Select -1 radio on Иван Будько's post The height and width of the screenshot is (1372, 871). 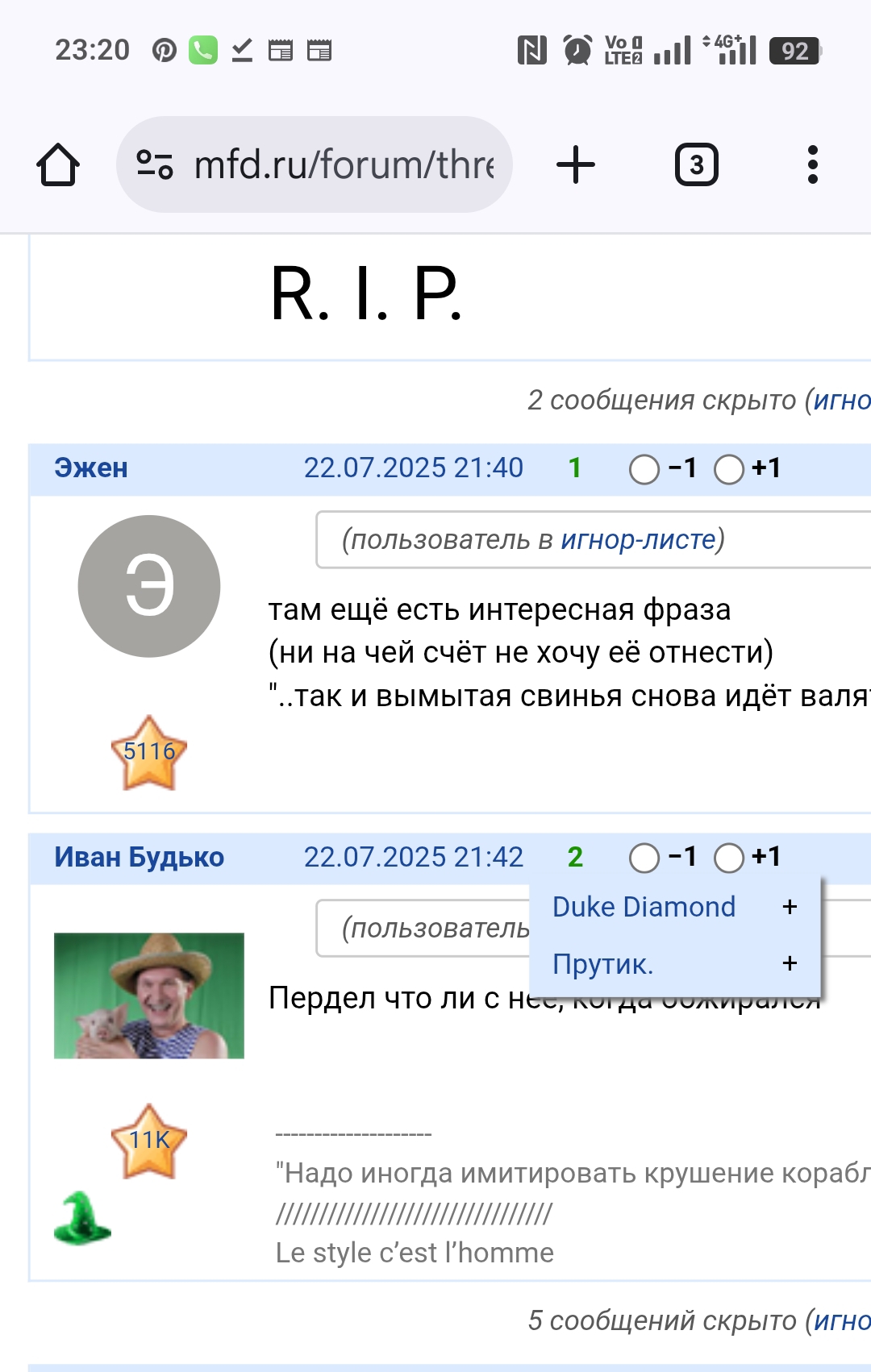click(x=644, y=858)
